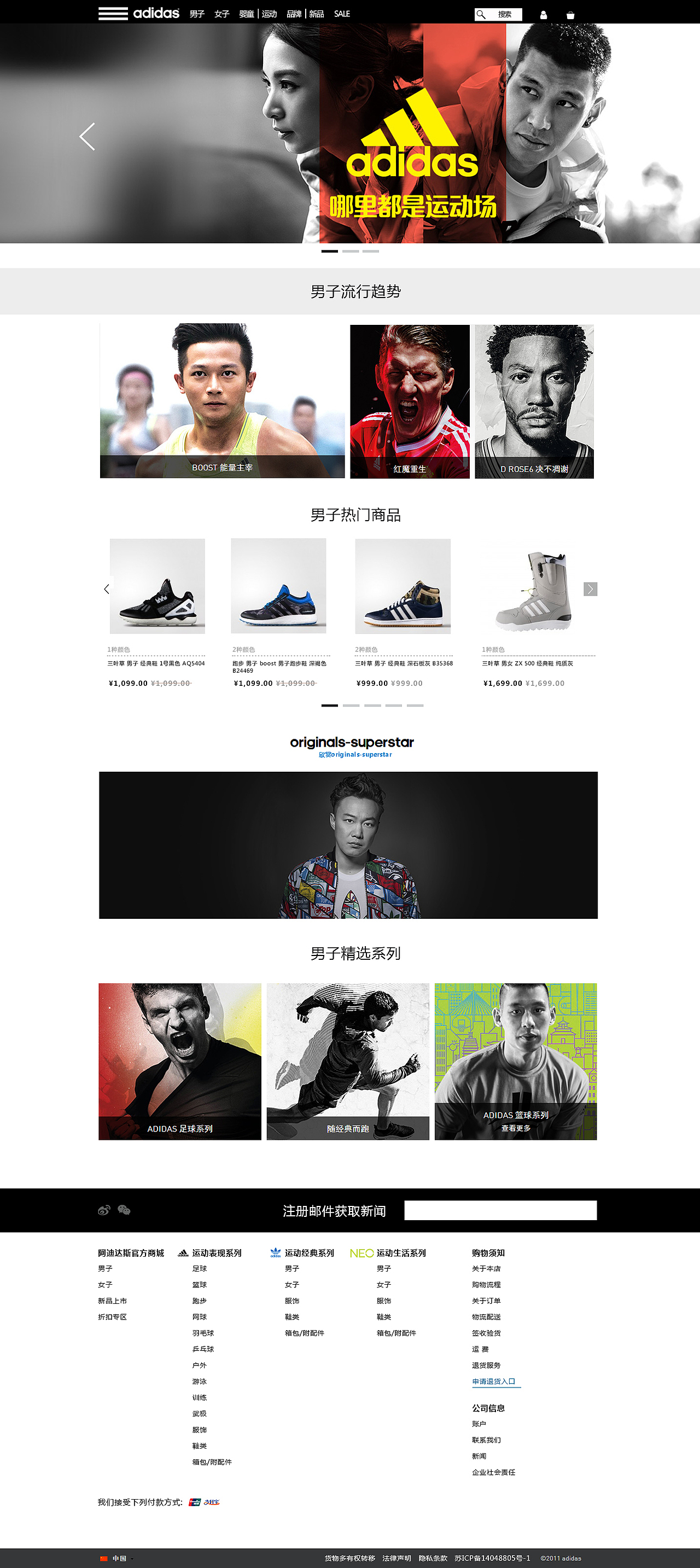
Task: Select last product carousel page indicator
Action: tap(415, 705)
